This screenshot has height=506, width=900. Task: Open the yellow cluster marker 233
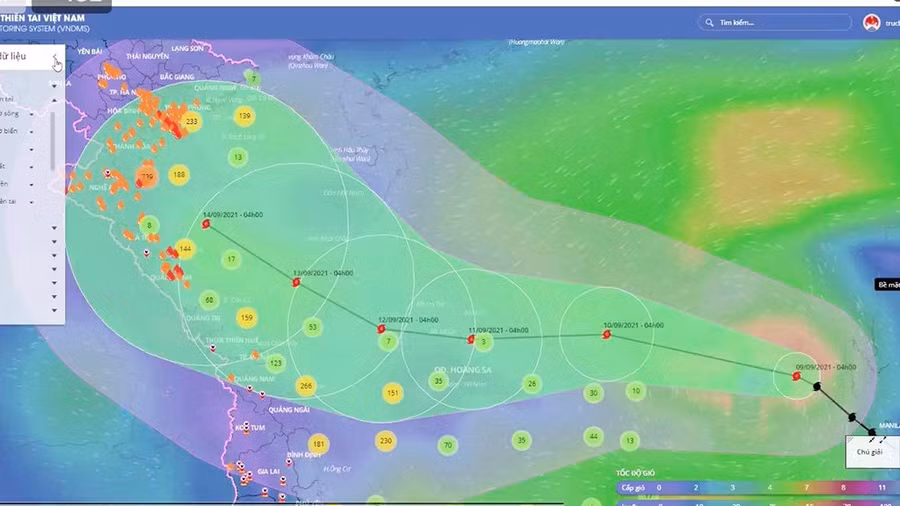[192, 121]
